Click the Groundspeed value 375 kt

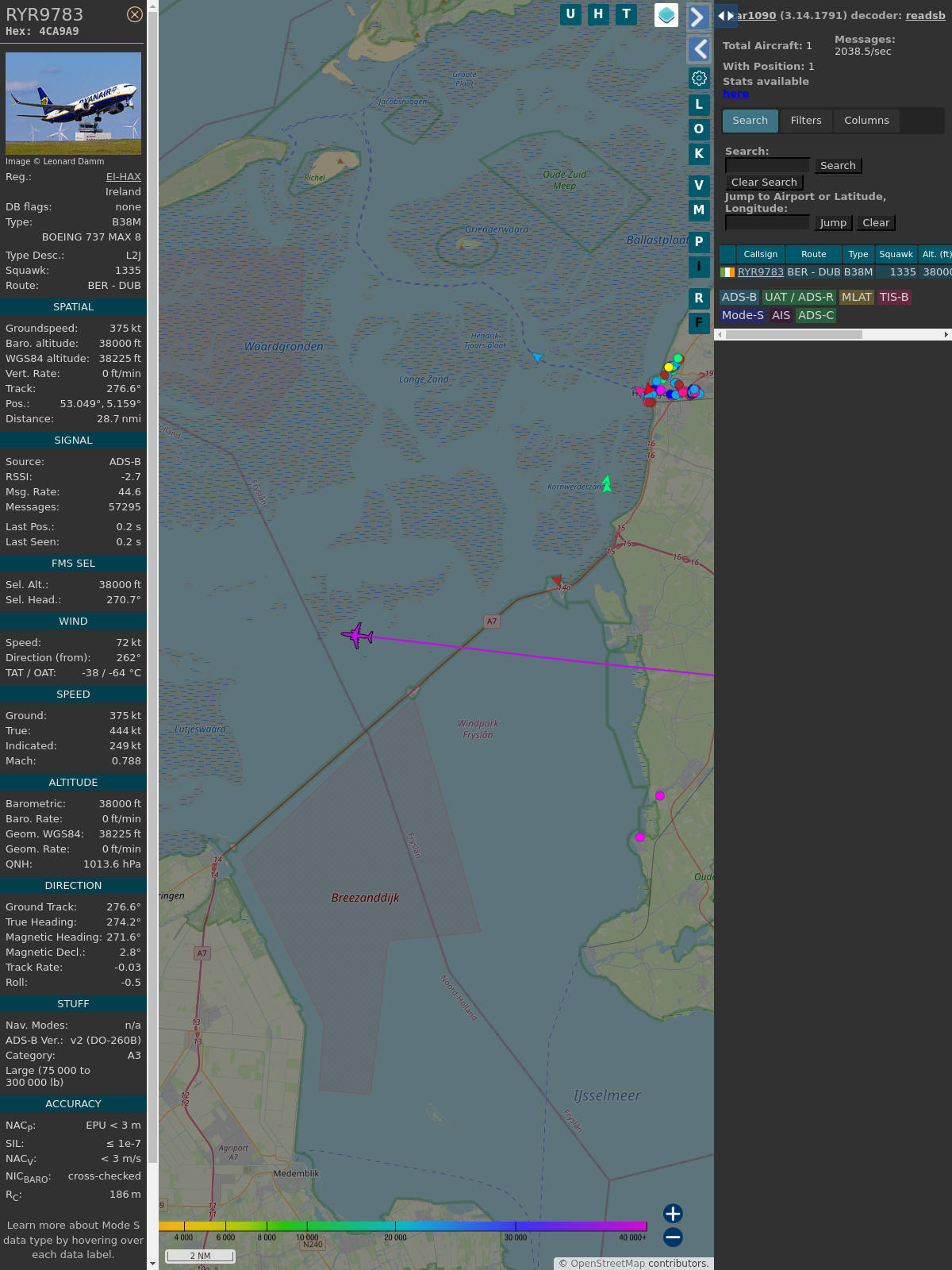125,329
